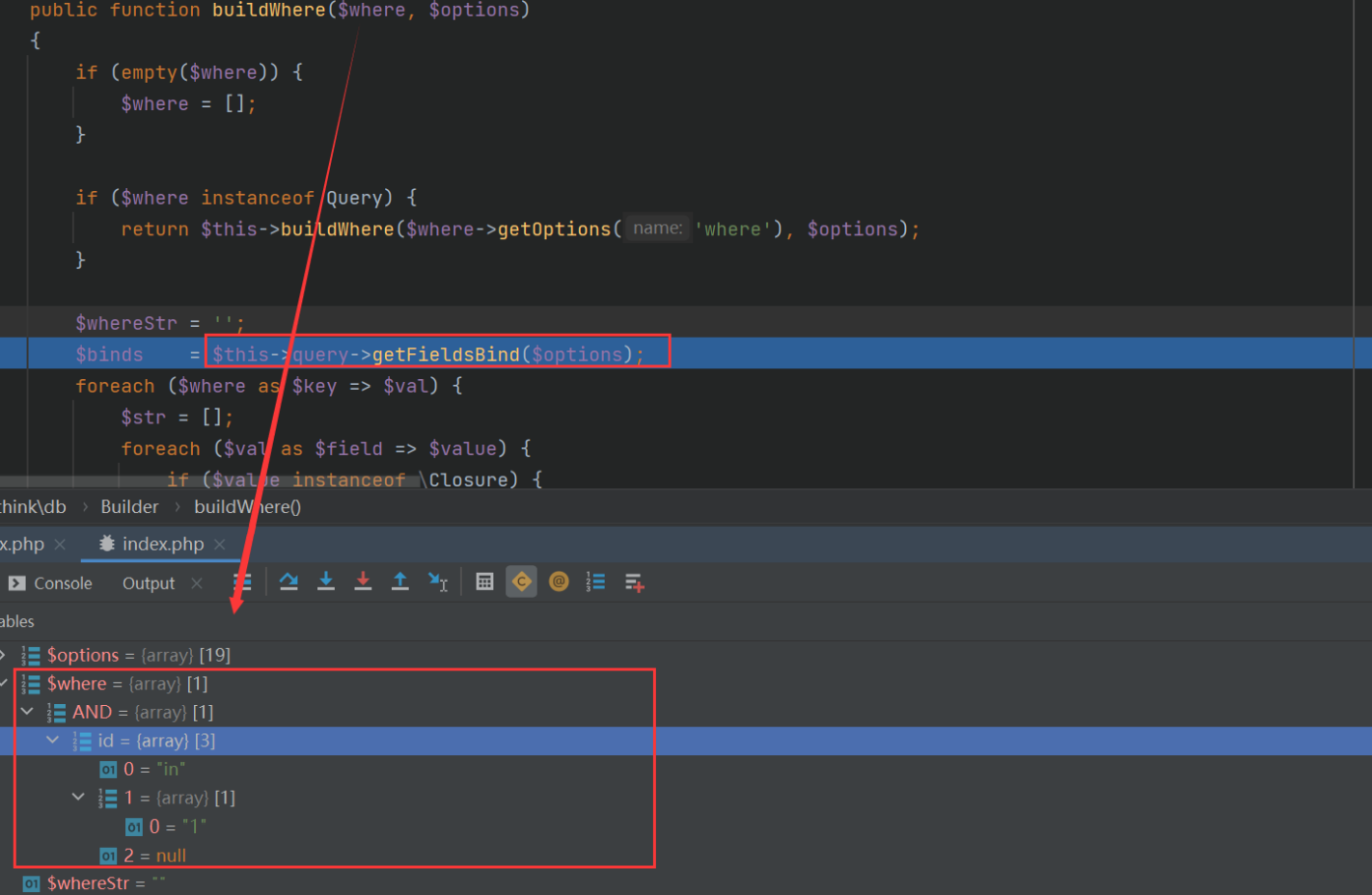Toggle the orange @ toolbar button
The width and height of the screenshot is (1372, 895).
click(x=559, y=582)
